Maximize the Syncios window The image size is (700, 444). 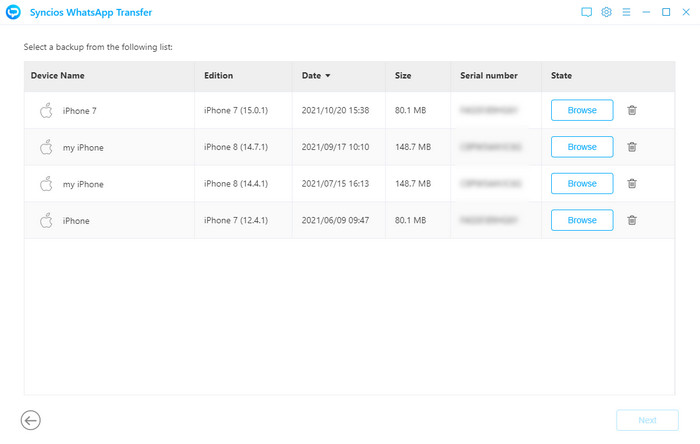666,12
